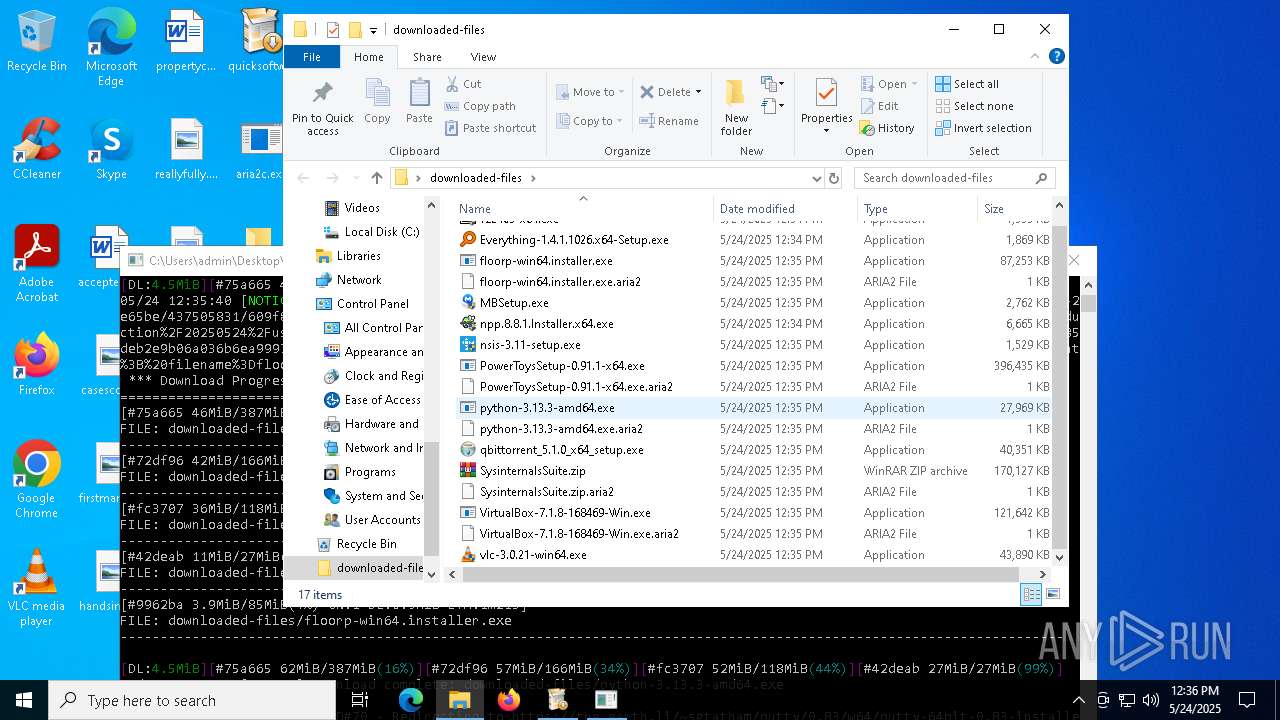The width and height of the screenshot is (1280, 720).
Task: Click Select all
Action: (x=967, y=84)
